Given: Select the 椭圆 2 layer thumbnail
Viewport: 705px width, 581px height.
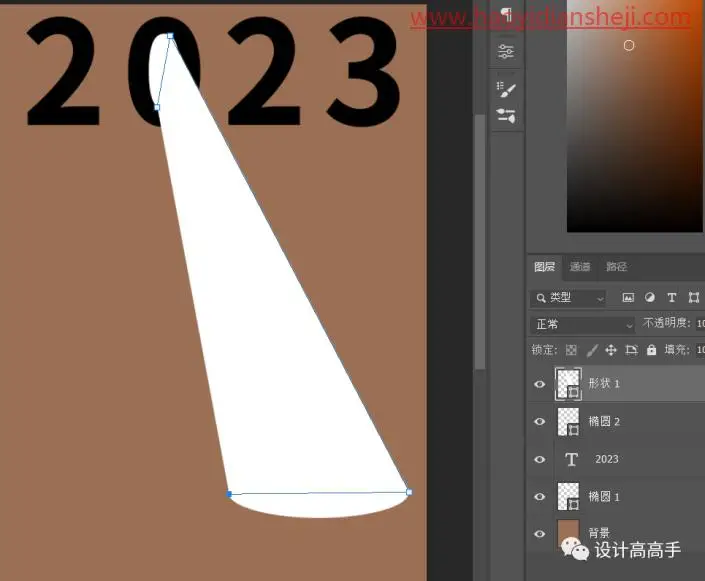Looking at the screenshot, I should (568, 421).
